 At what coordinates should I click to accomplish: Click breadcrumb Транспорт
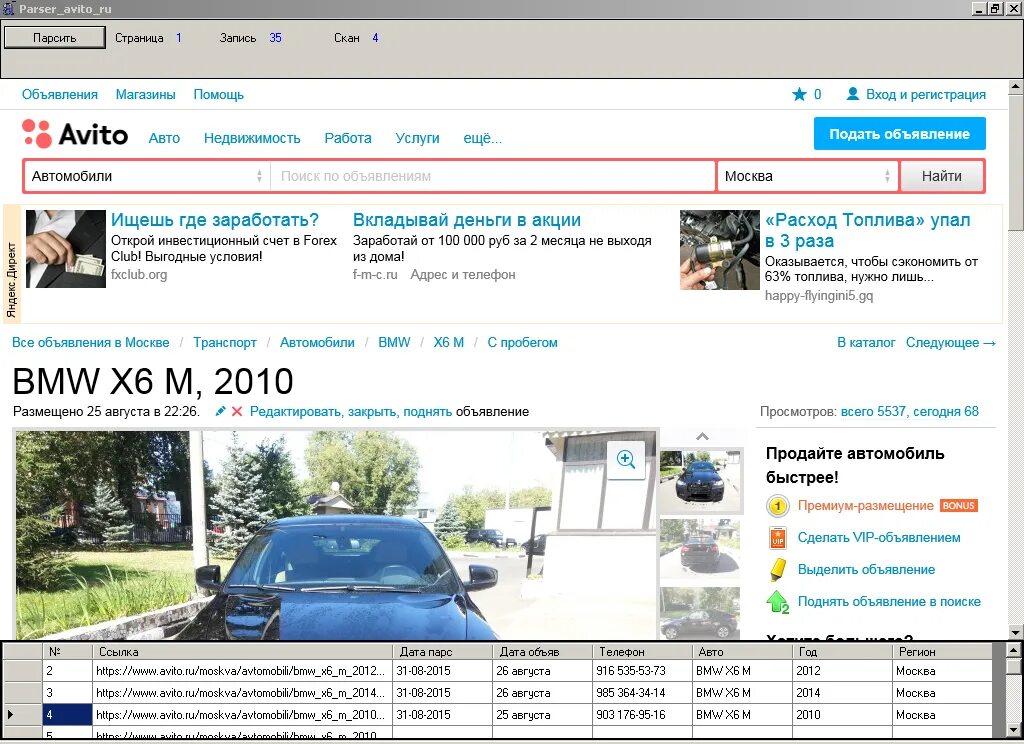pyautogui.click(x=225, y=343)
